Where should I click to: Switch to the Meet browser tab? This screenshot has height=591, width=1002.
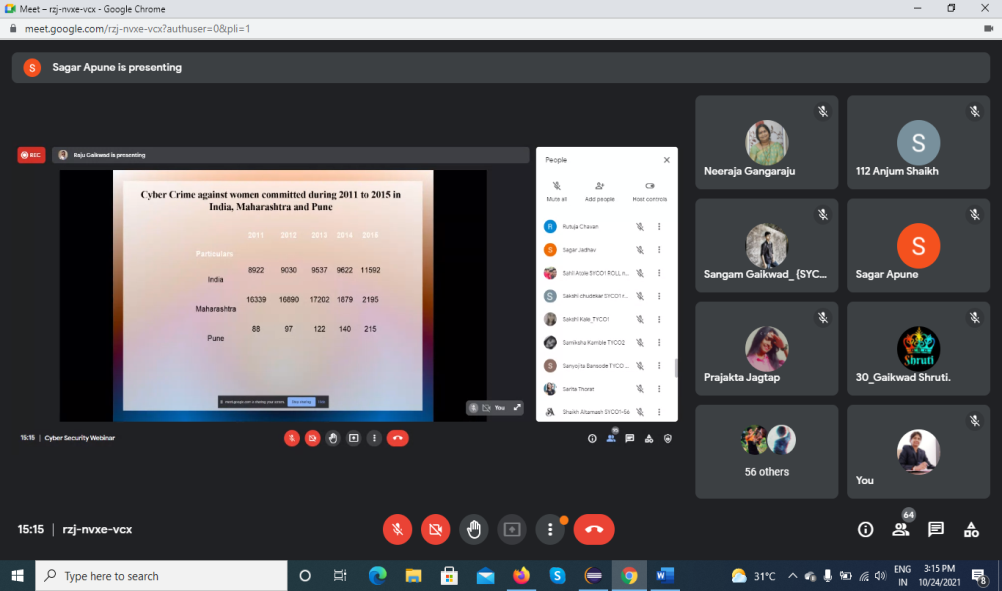100,9
